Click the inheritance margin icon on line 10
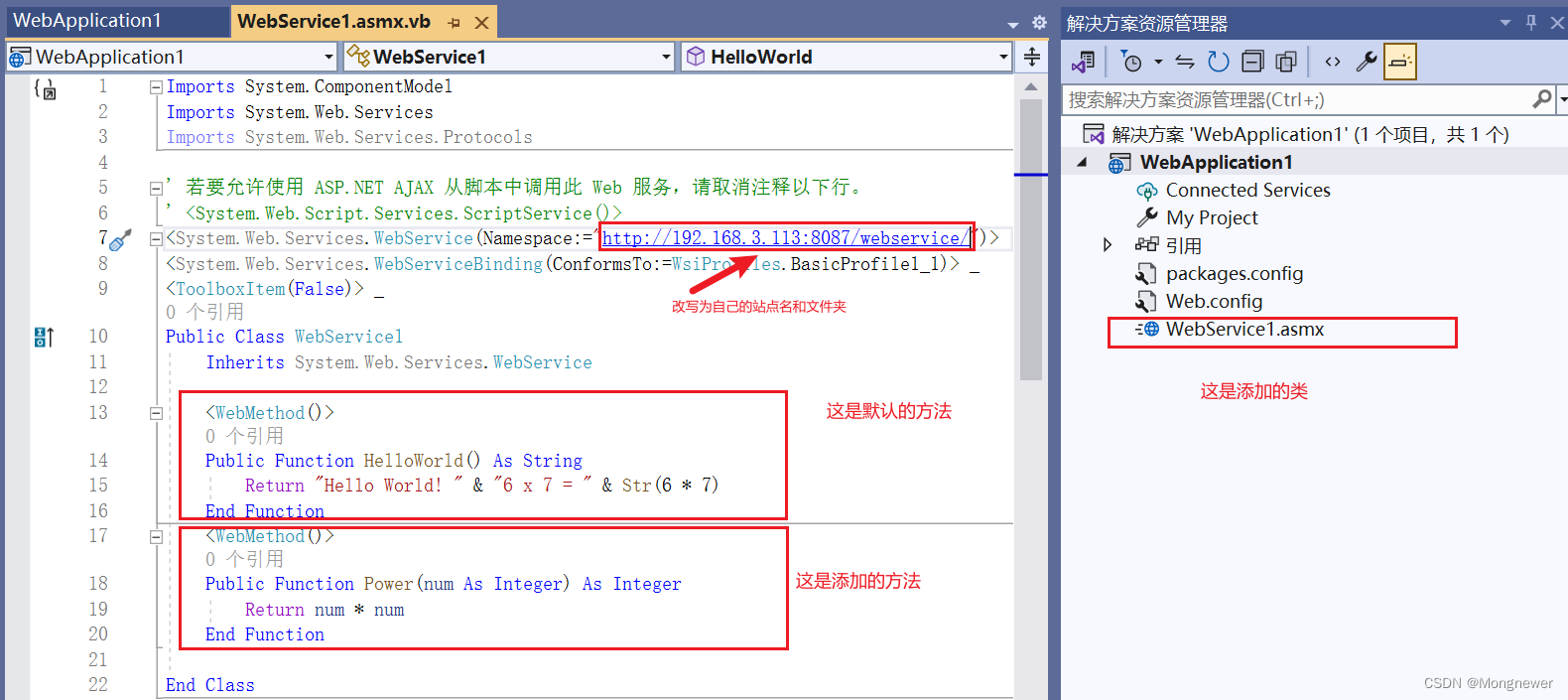Screen dimensions: 1568x700 click(x=44, y=338)
